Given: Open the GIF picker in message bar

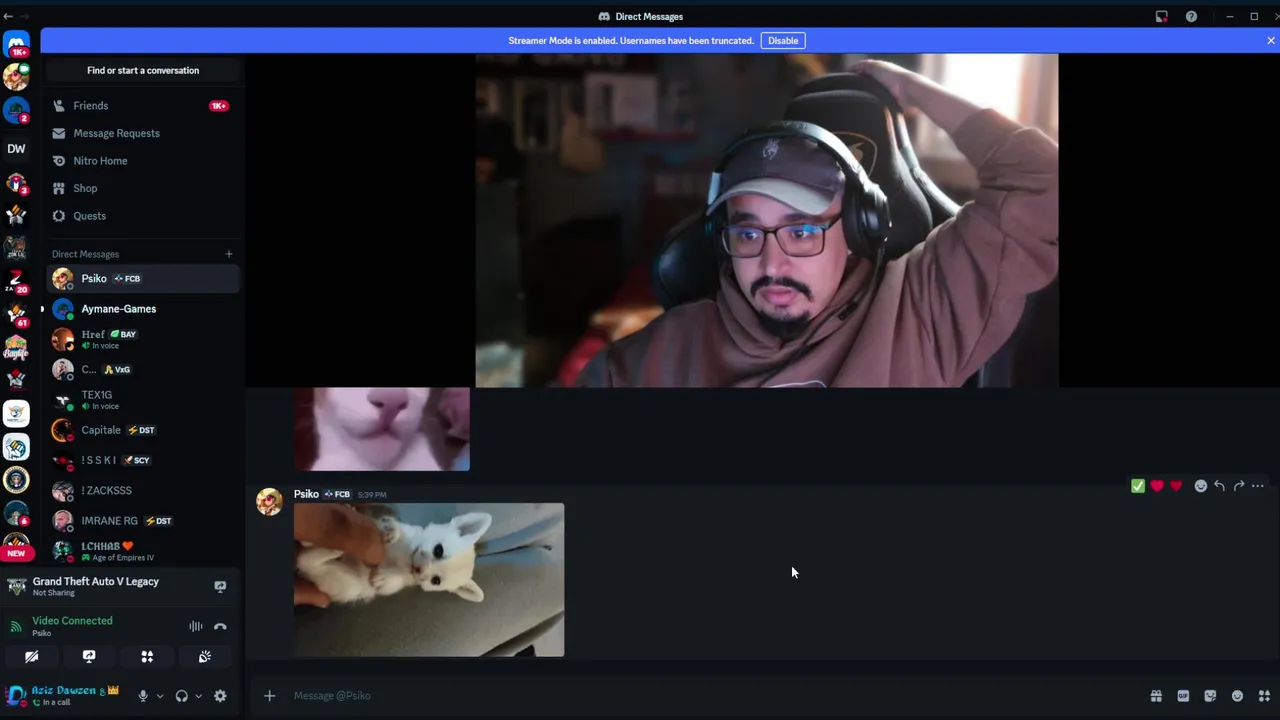Looking at the screenshot, I should (x=1183, y=696).
